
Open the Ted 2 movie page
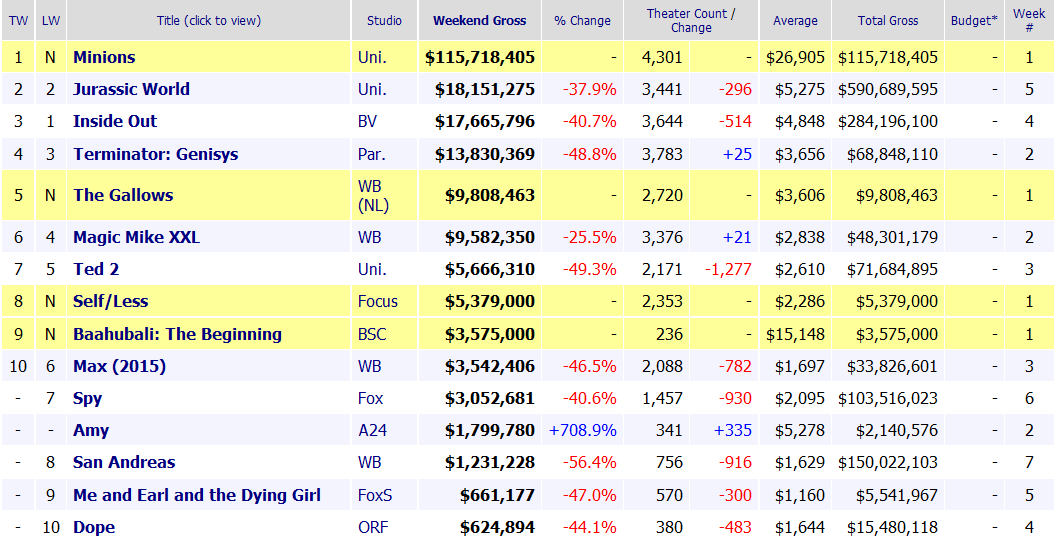(x=96, y=270)
